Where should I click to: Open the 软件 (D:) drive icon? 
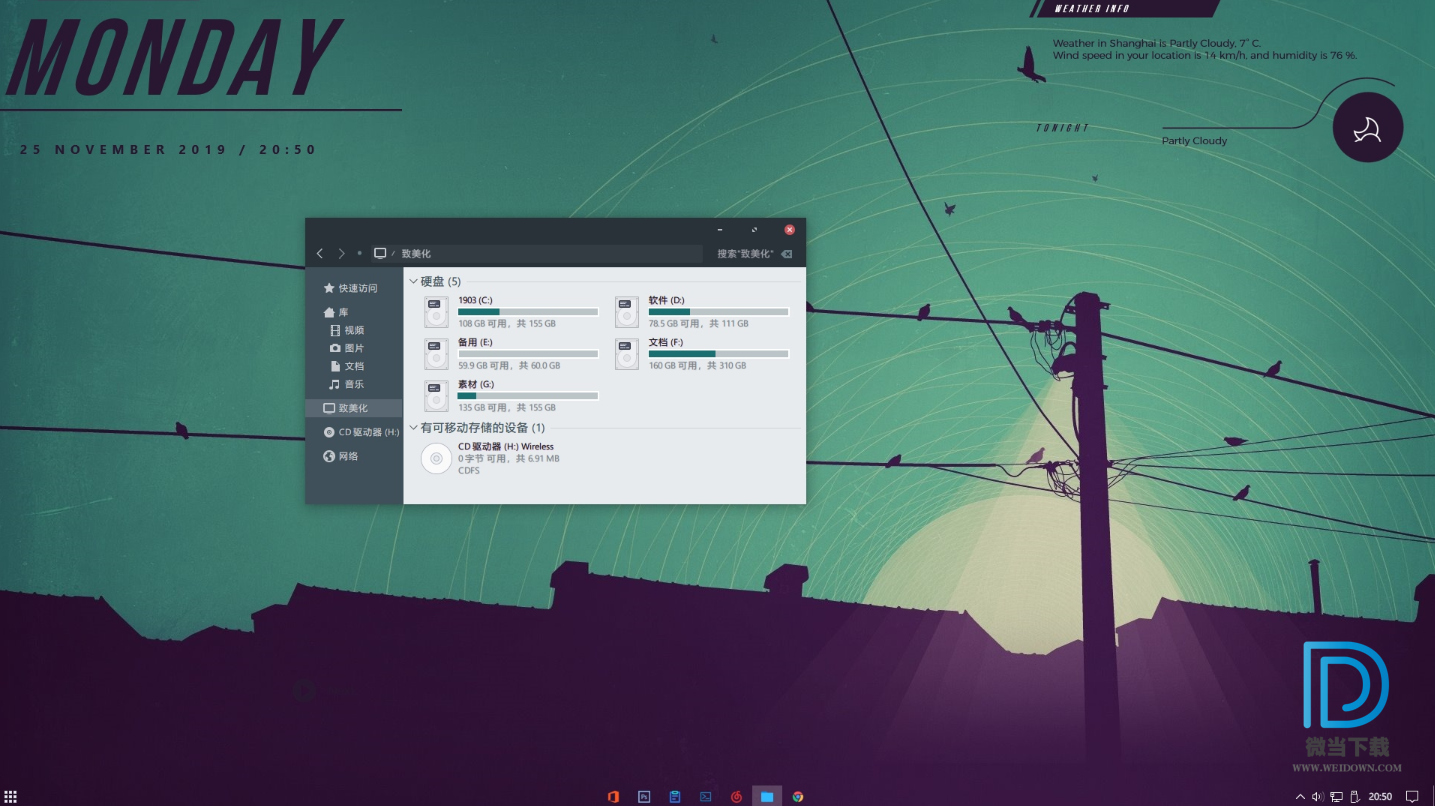pos(627,312)
